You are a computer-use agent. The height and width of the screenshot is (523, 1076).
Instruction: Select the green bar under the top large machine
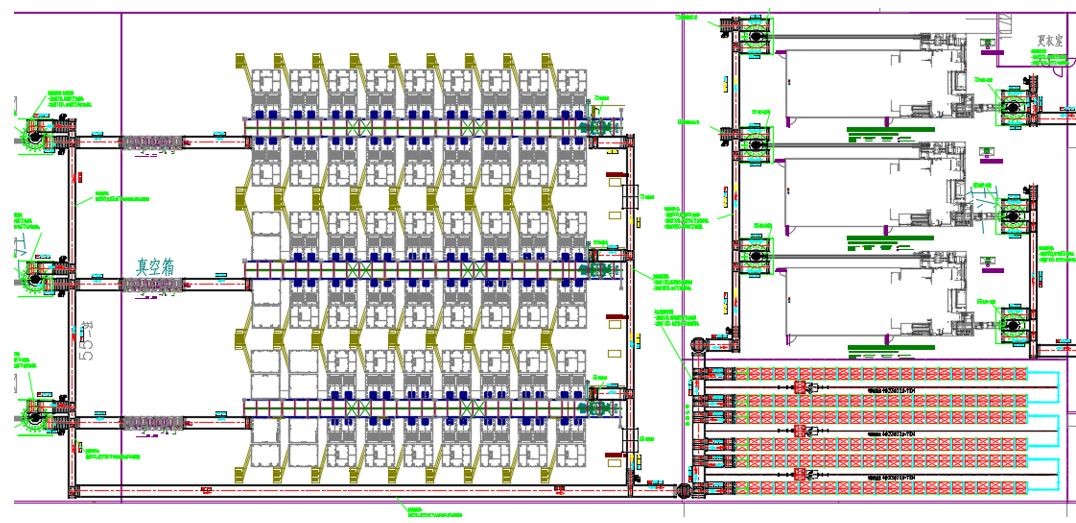pyautogui.click(x=890, y=128)
